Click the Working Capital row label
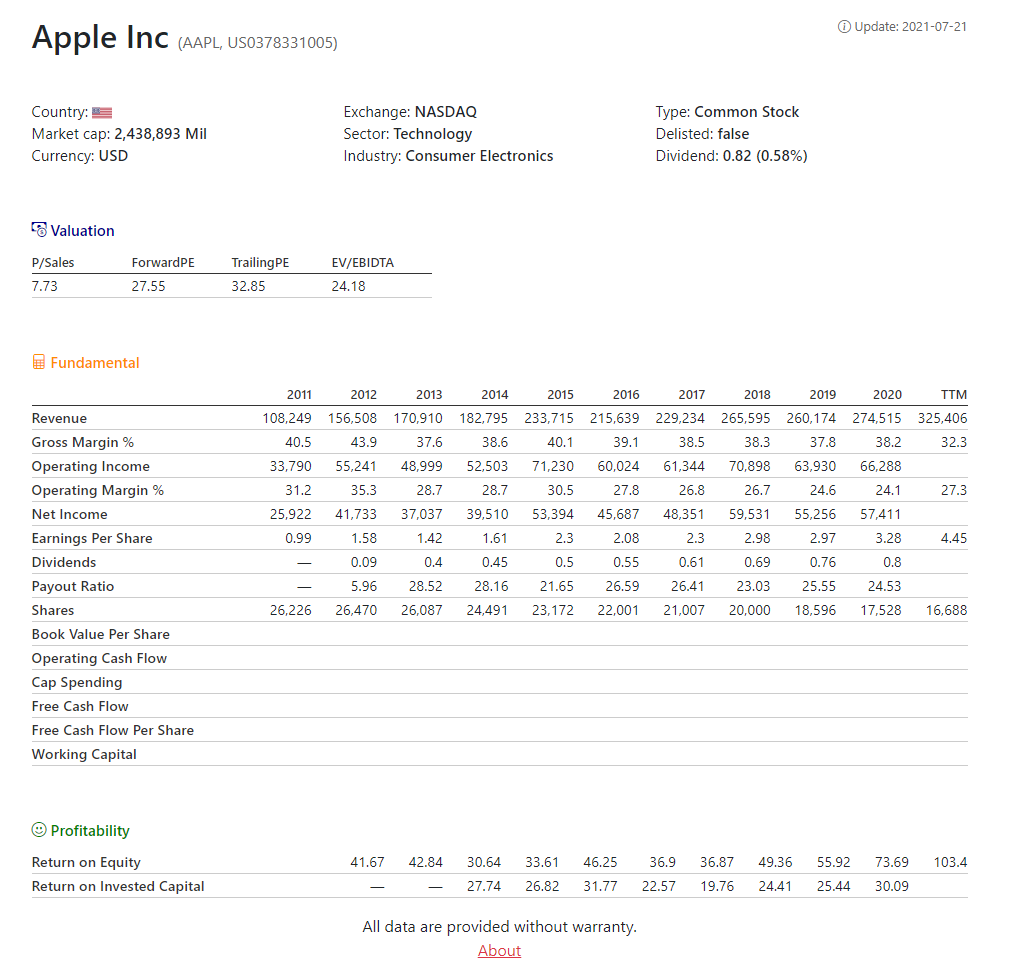 click(x=84, y=754)
